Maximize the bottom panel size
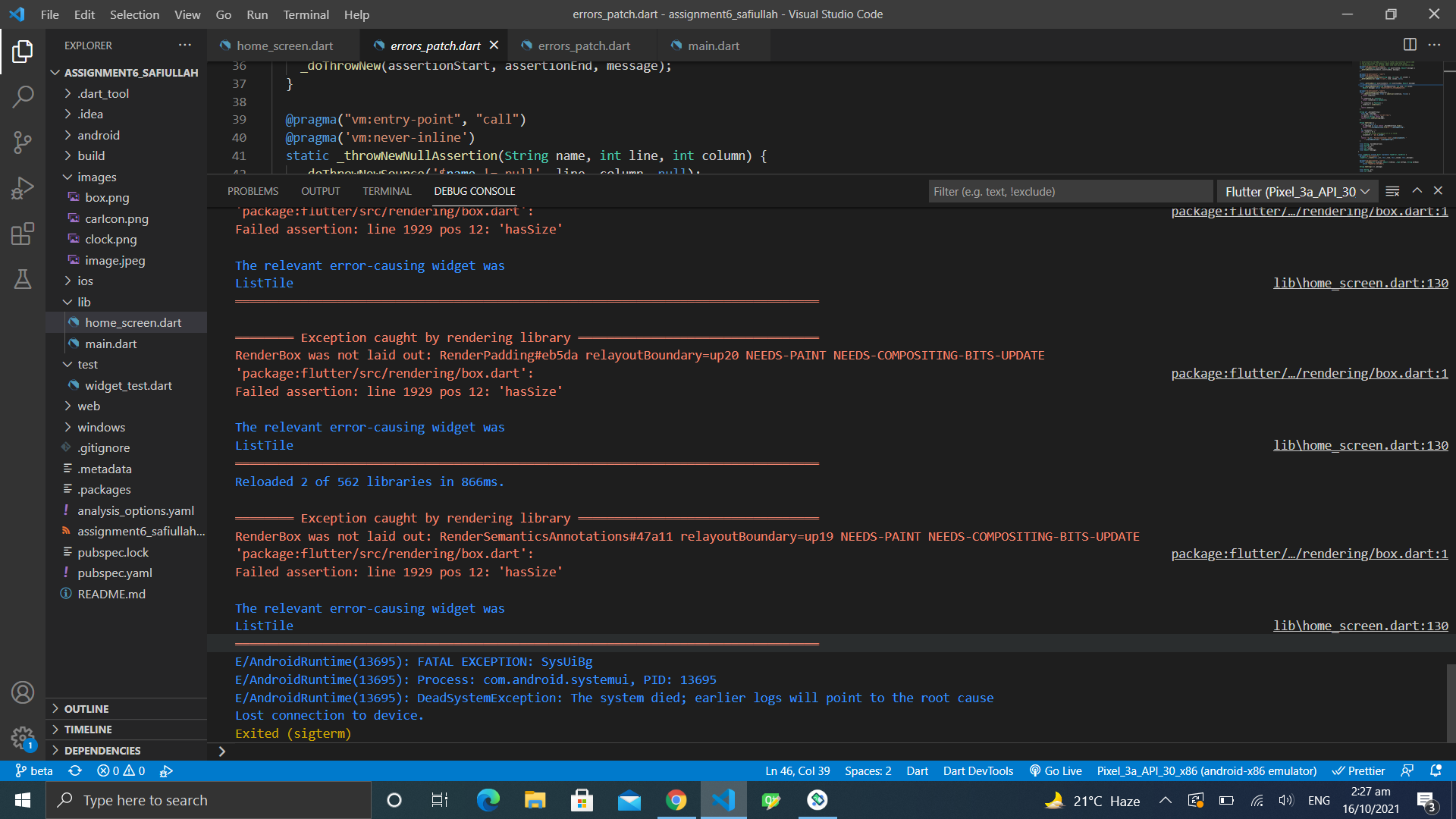Image resolution: width=1456 pixels, height=819 pixels. [x=1417, y=191]
